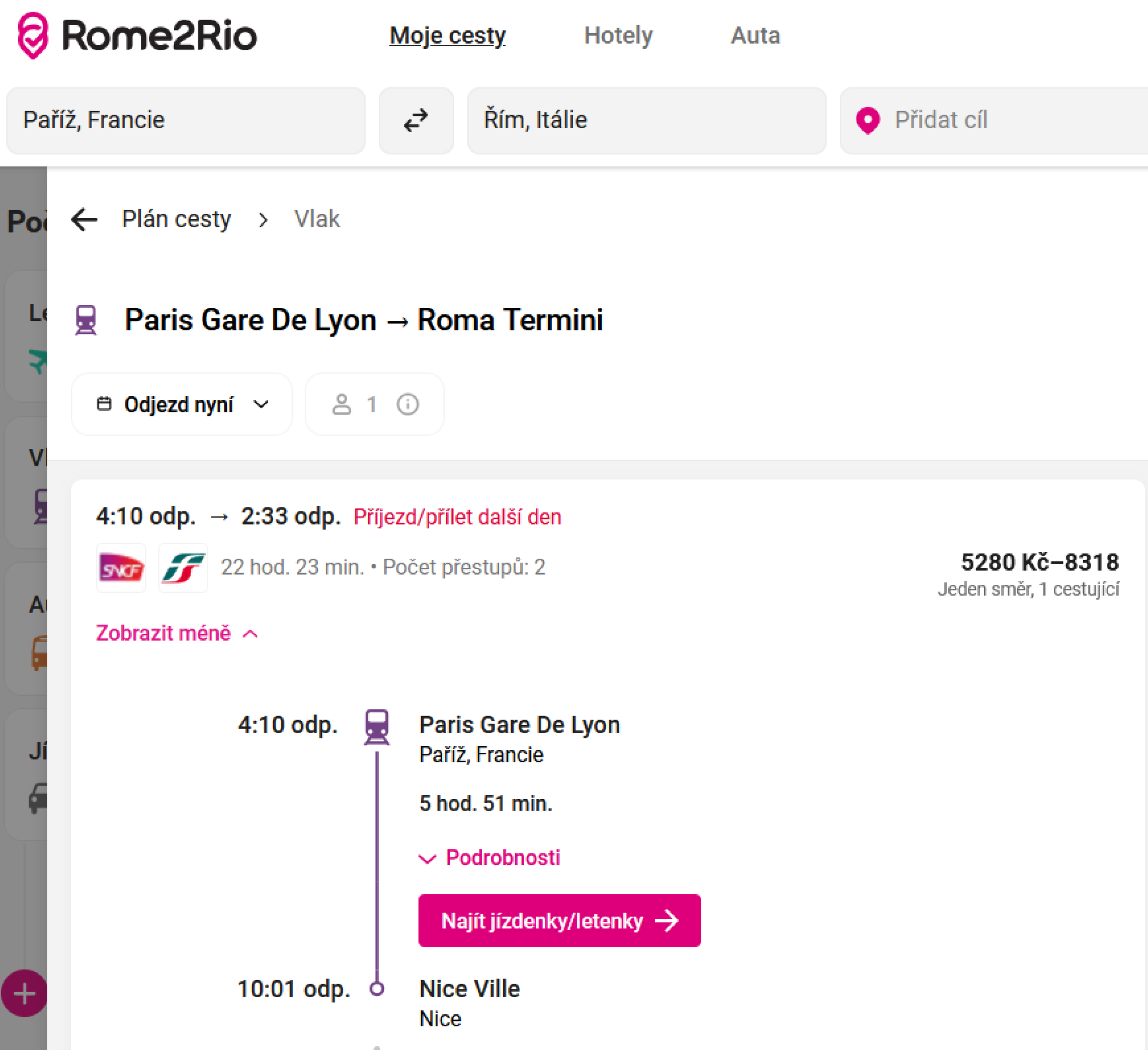Image resolution: width=1148 pixels, height=1050 pixels.
Task: Click the Plán cesty breadcrumb link
Action: 177,219
